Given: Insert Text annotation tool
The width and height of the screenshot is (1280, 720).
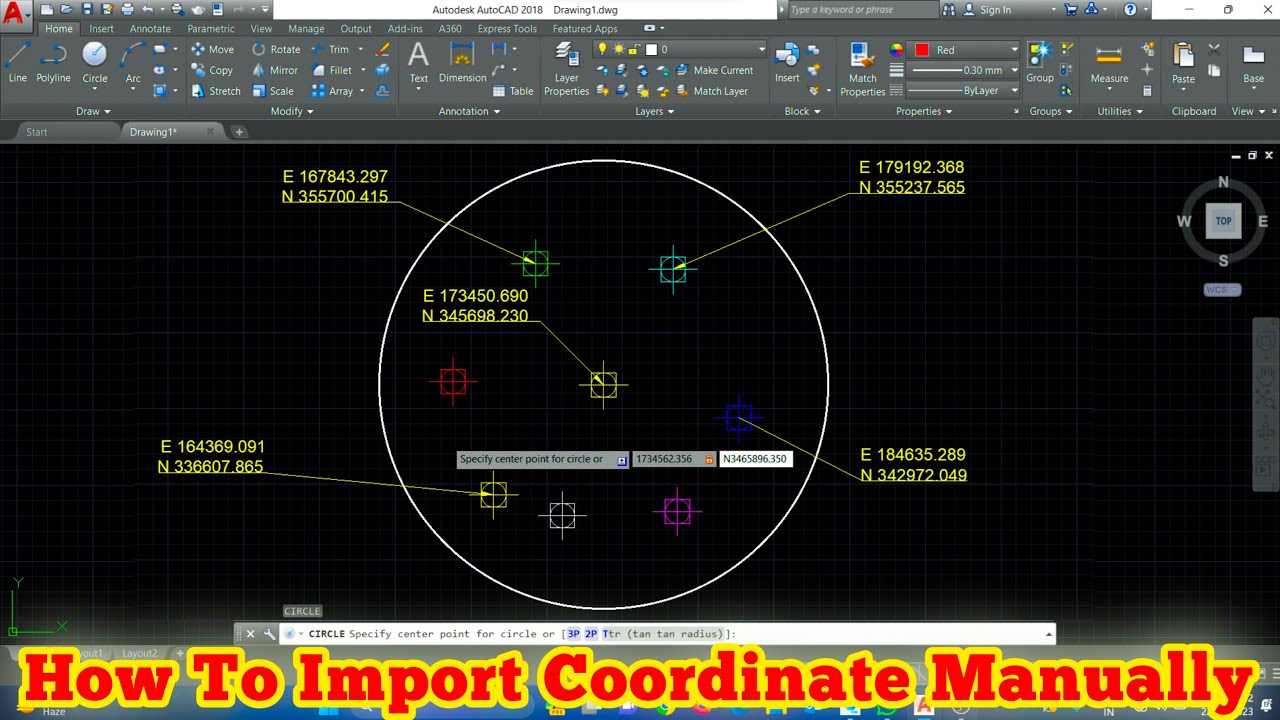Looking at the screenshot, I should click(418, 62).
